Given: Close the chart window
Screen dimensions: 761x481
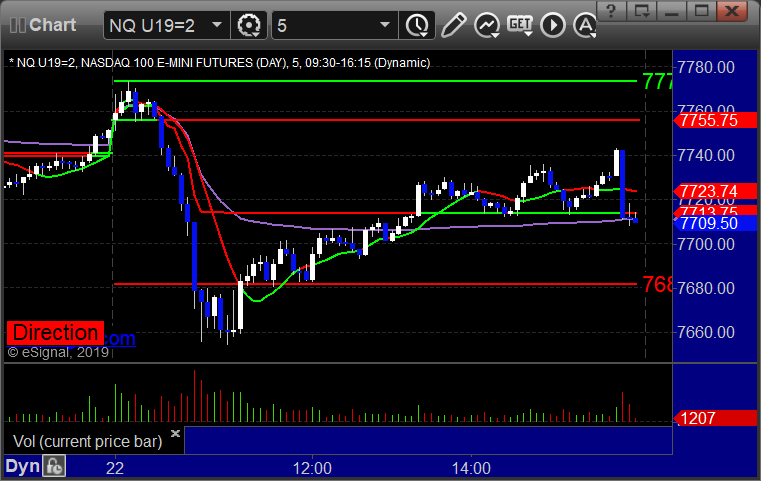Looking at the screenshot, I should coord(732,10).
